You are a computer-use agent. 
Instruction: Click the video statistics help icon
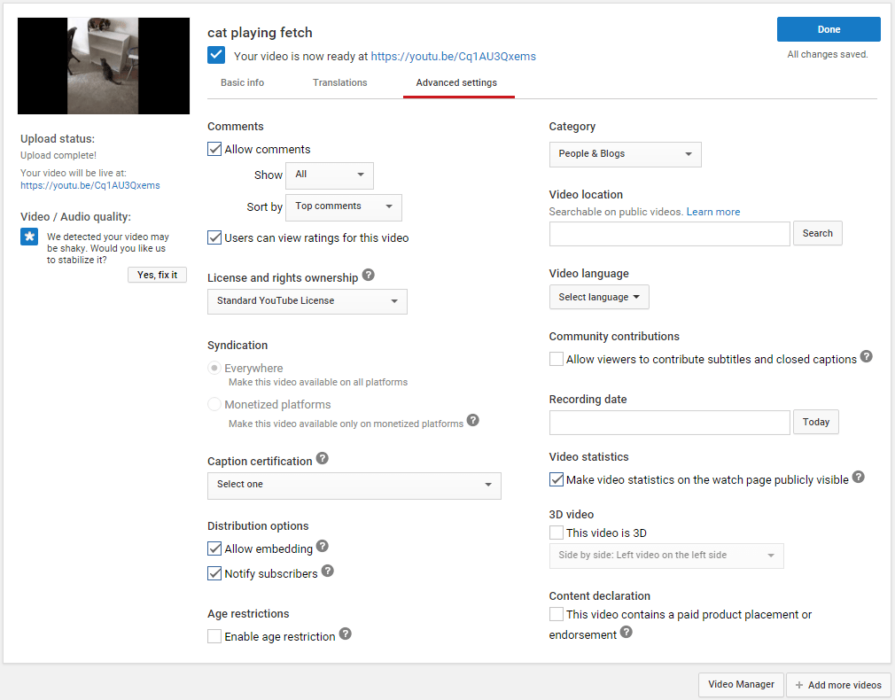(x=858, y=478)
